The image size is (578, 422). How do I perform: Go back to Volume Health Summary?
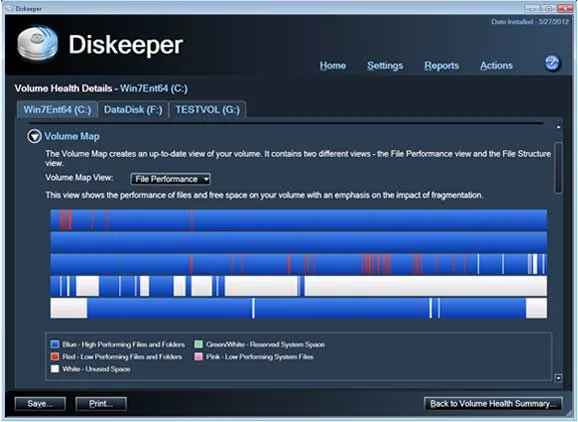point(493,404)
